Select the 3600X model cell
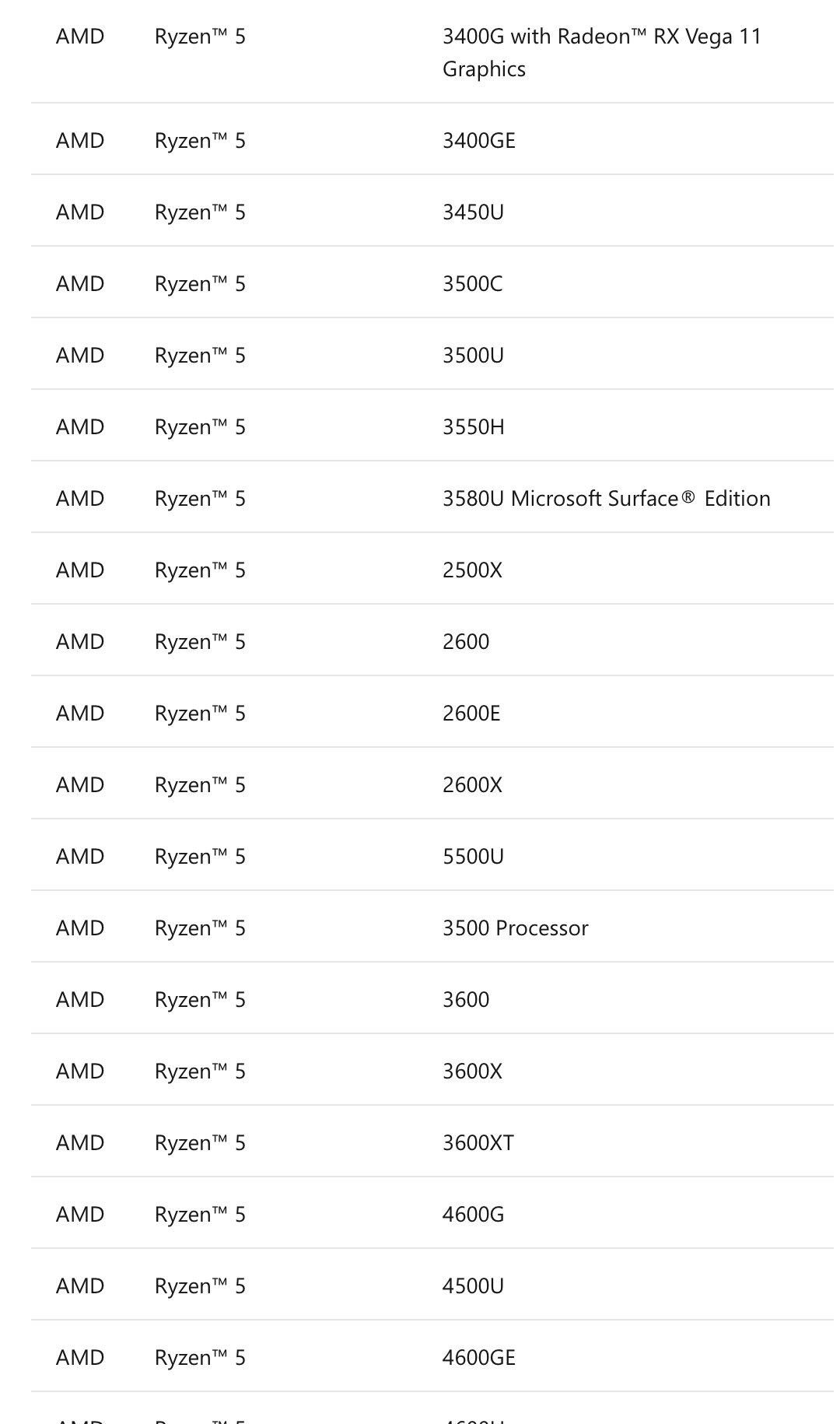This screenshot has height=1424, width=840. pyautogui.click(x=472, y=1072)
